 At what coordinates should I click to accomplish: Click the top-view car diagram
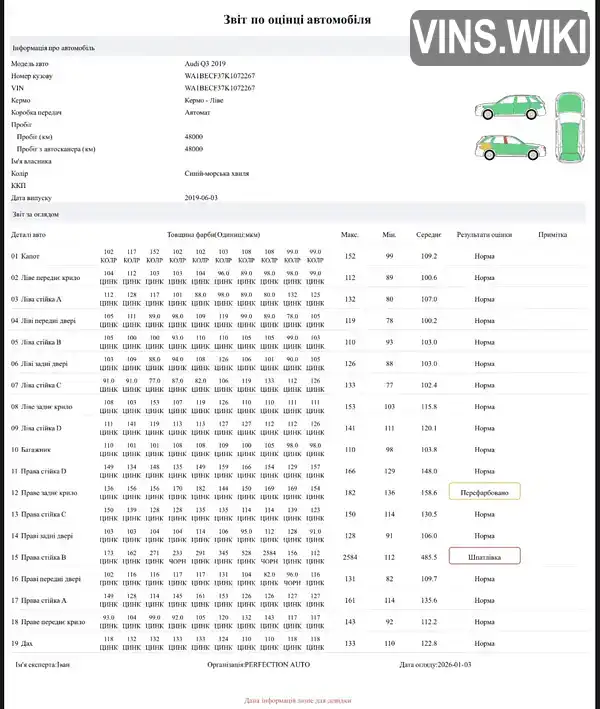570,127
